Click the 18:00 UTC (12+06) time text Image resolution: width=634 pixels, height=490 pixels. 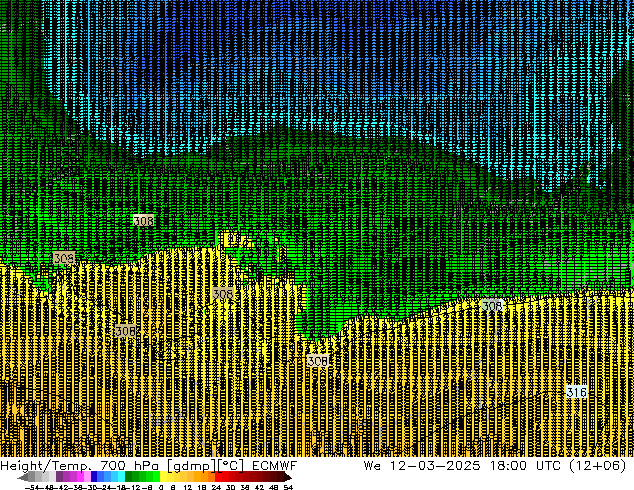coord(558,466)
